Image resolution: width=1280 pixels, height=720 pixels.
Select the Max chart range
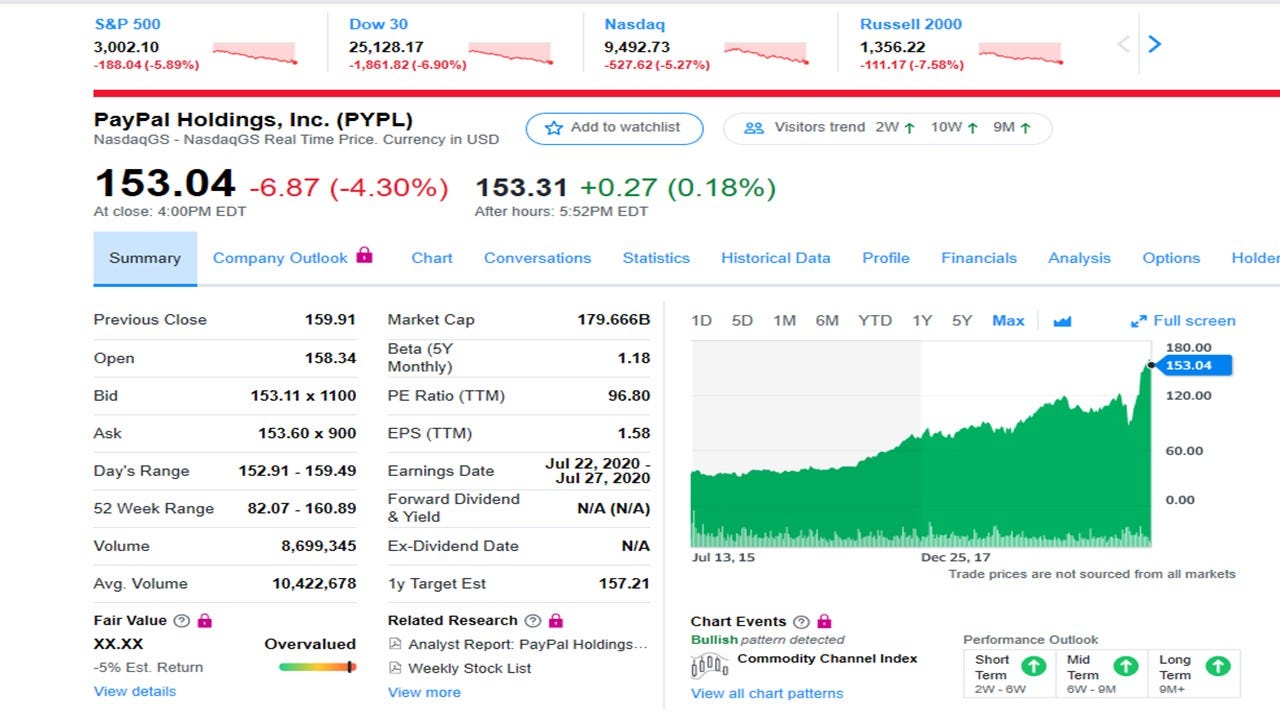click(1008, 321)
